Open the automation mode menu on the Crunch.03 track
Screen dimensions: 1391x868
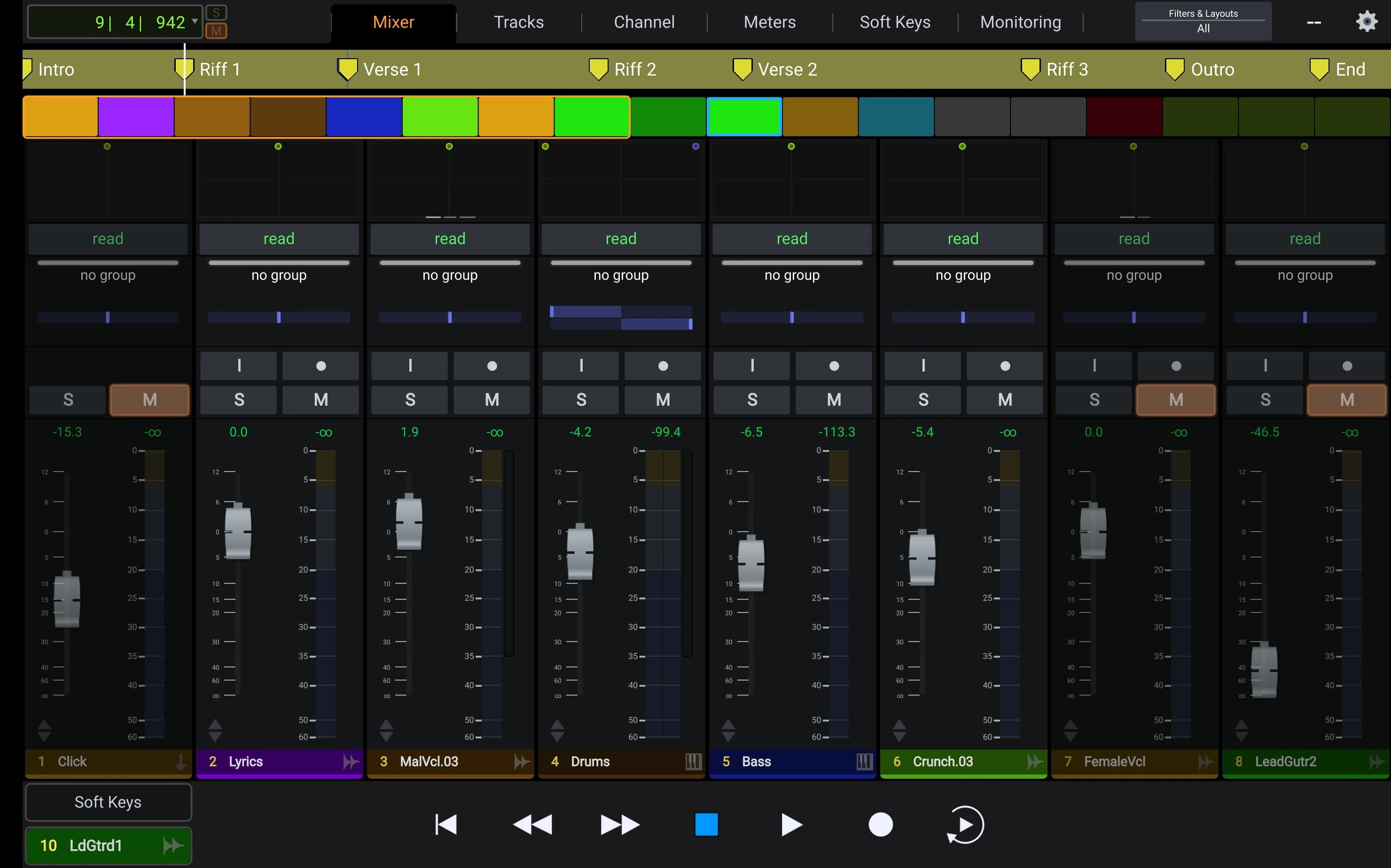(962, 239)
